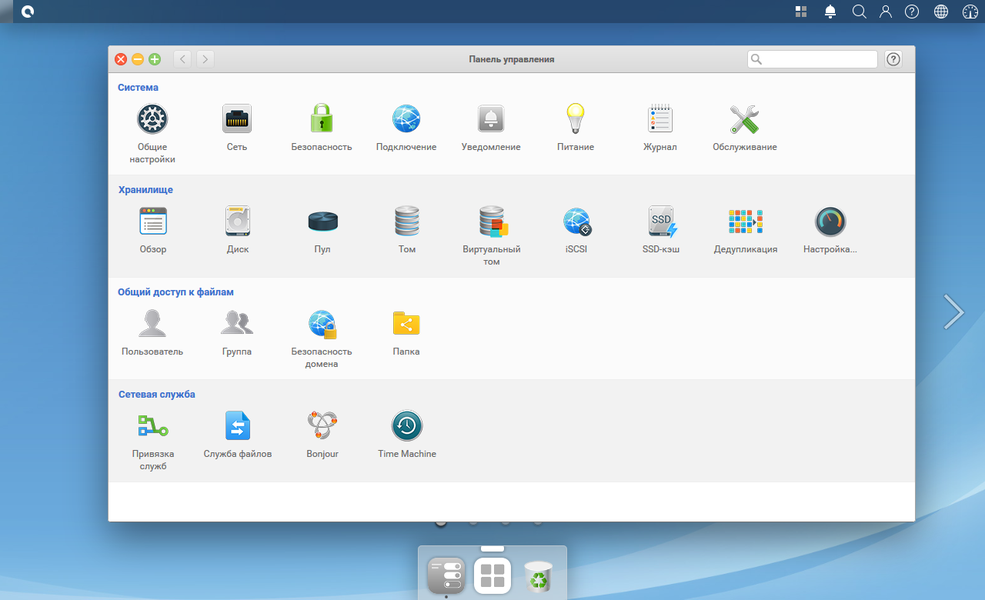The width and height of the screenshot is (985, 600).
Task: Open the Дедупликация icon
Action: 746,221
